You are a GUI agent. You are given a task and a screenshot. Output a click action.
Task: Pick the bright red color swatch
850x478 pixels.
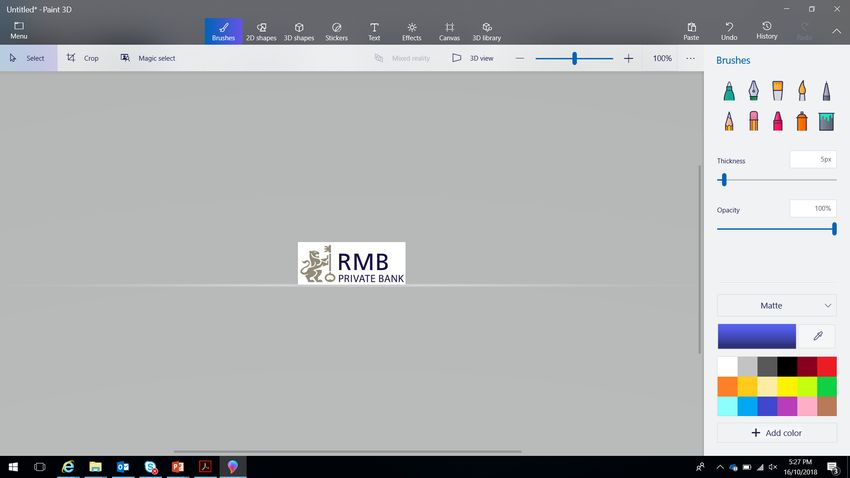tap(827, 367)
